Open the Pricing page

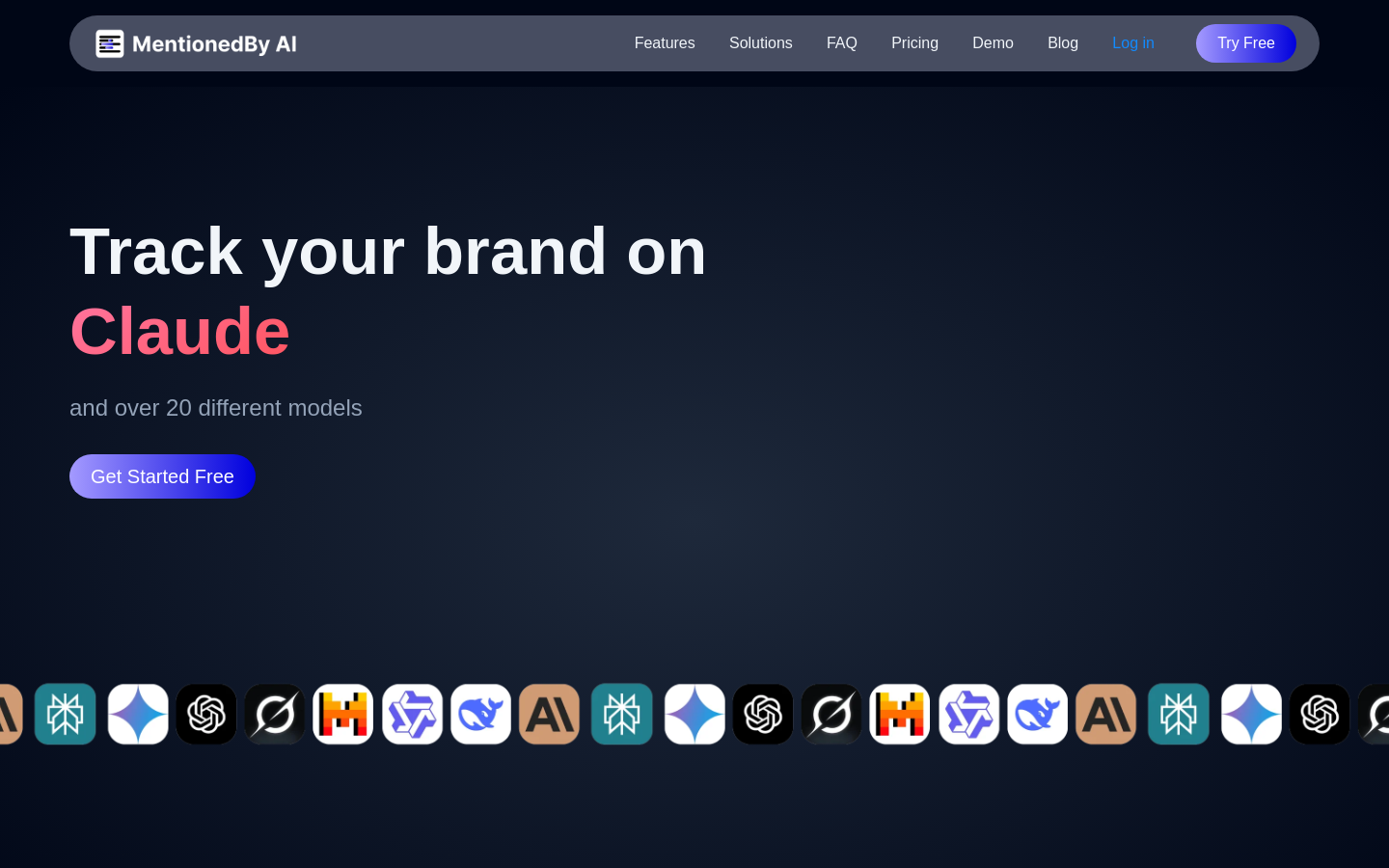914,43
